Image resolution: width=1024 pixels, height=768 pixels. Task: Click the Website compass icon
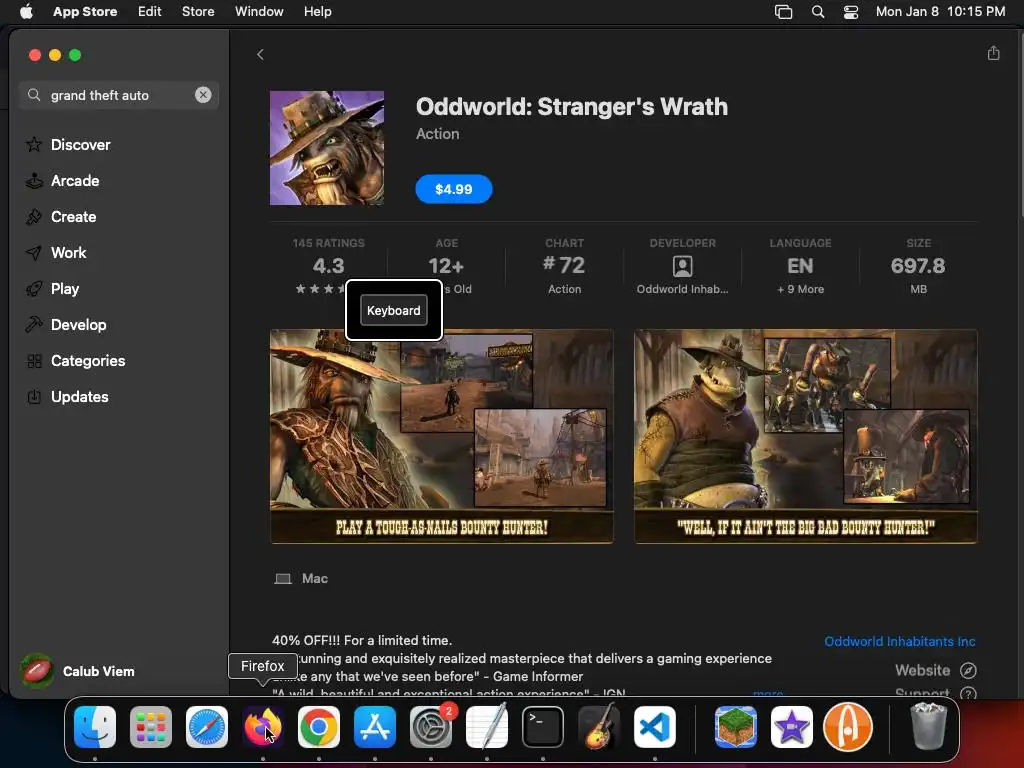(968, 670)
